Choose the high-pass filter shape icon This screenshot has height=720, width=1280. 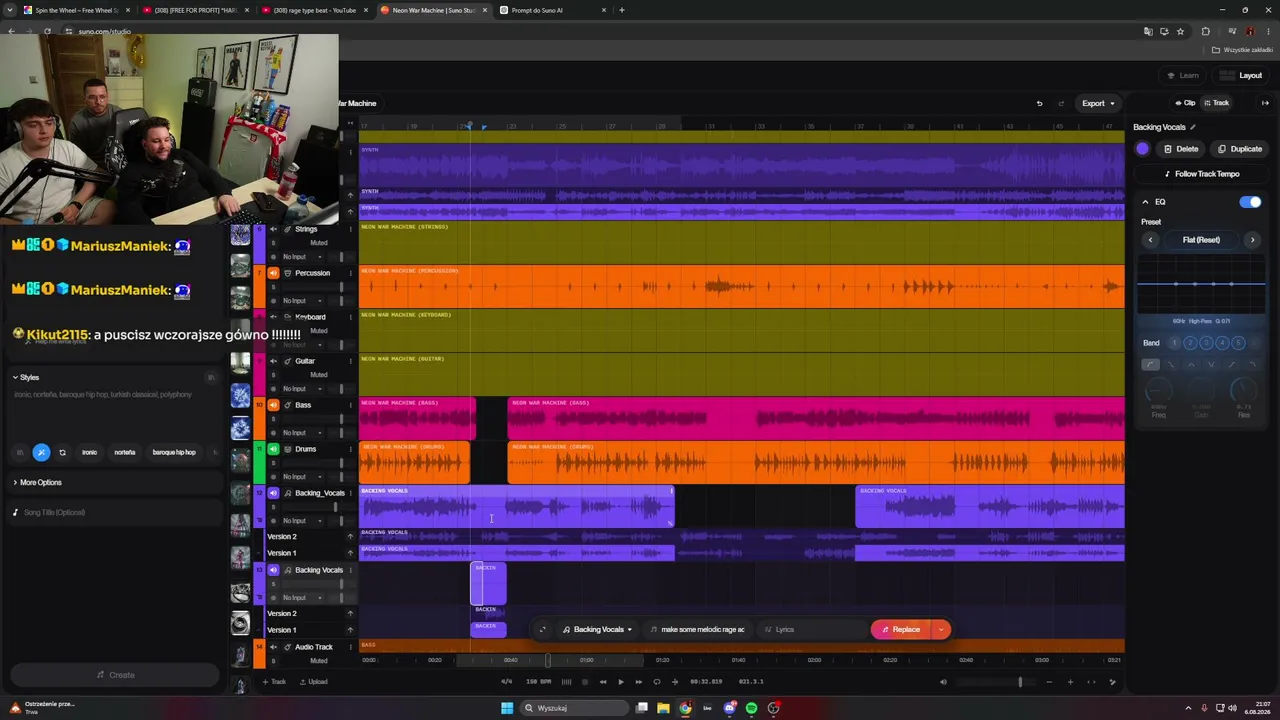1151,364
